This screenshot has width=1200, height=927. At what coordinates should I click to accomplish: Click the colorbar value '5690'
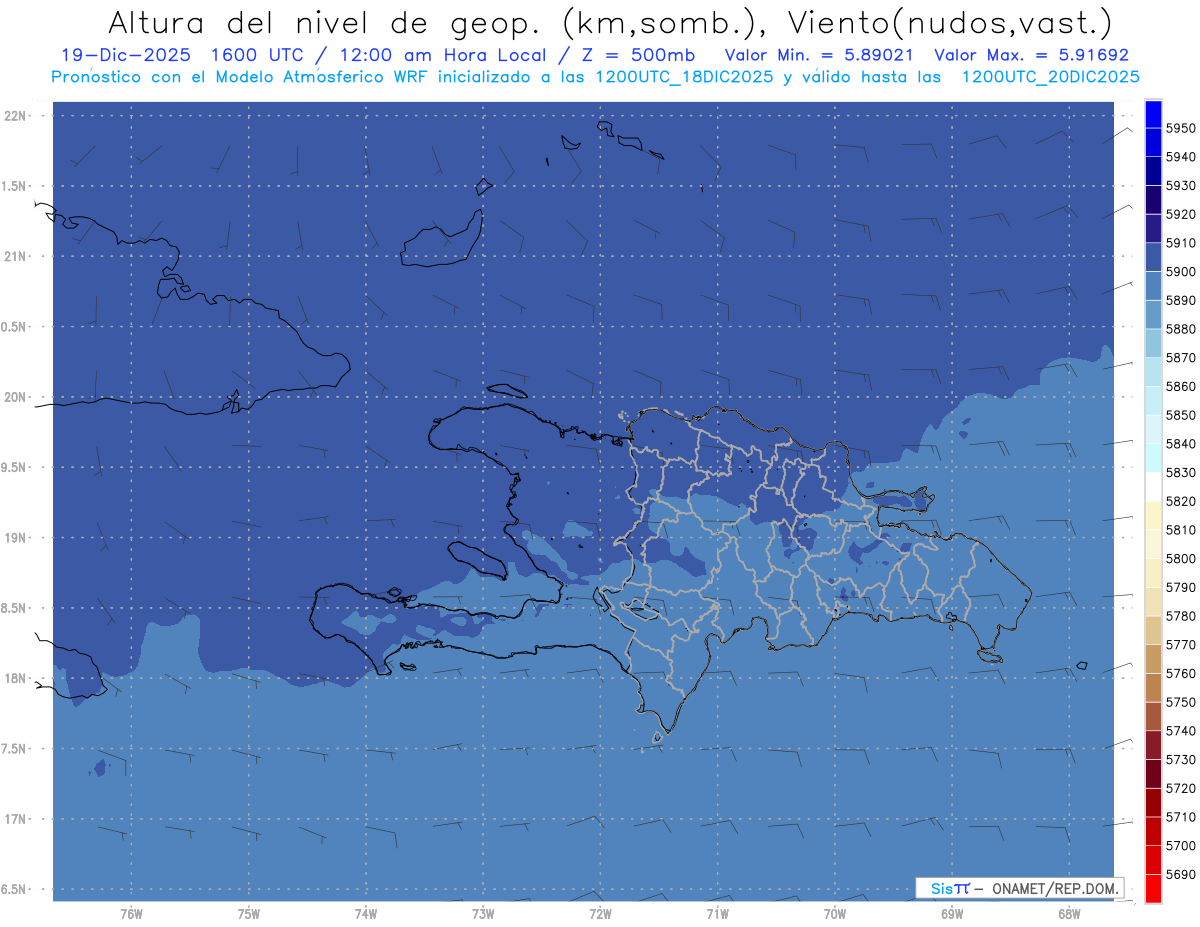[1179, 874]
